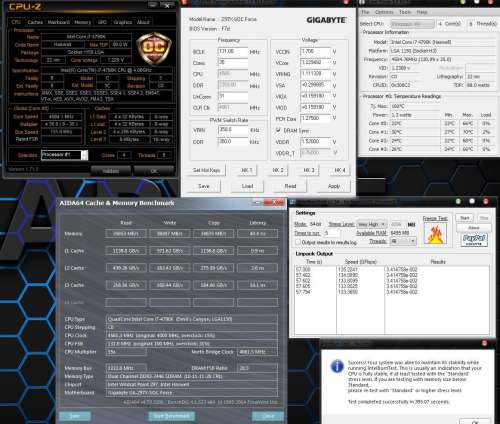Screen dimensions: 500x424
Task: Click the green title button of Core Temp window
Action: pyautogui.click(x=463, y=2)
